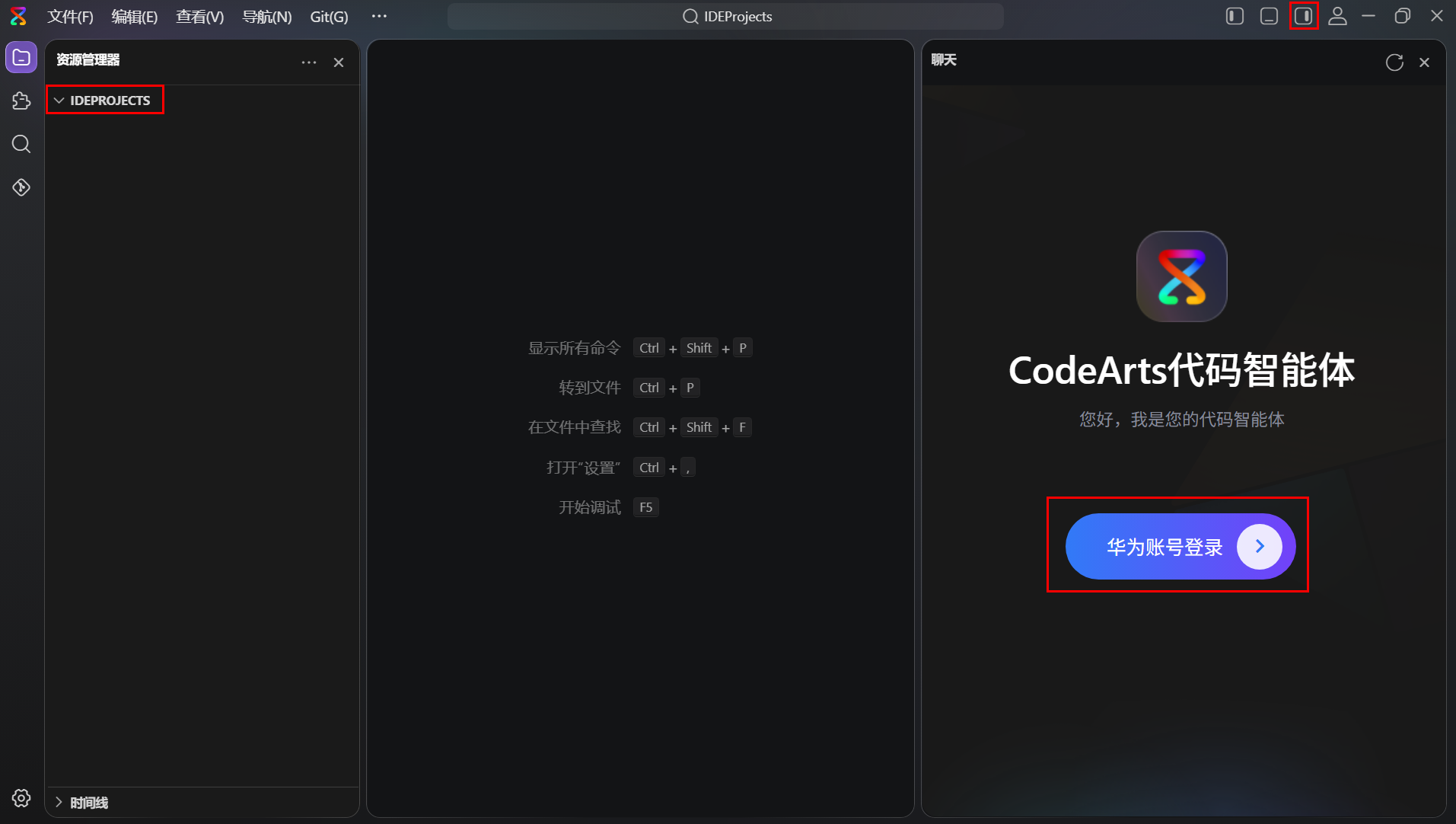
Task: Click the CodeArts logo in title bar
Action: point(18,16)
